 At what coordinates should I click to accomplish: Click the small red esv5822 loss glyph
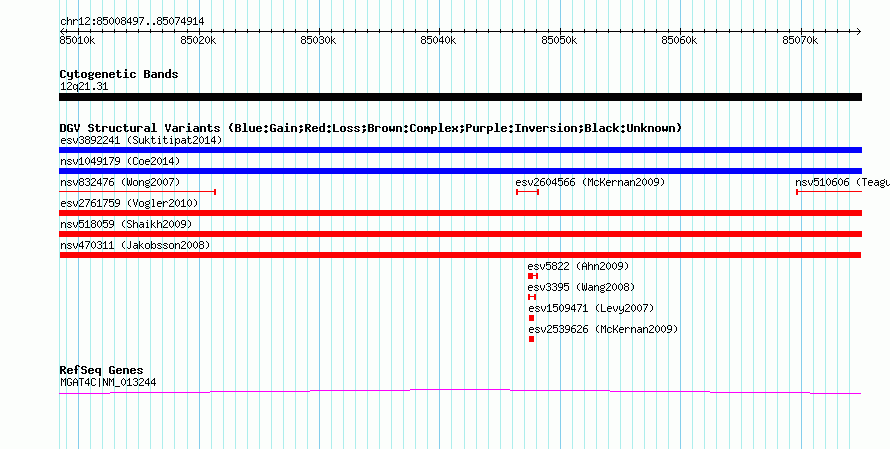533,276
